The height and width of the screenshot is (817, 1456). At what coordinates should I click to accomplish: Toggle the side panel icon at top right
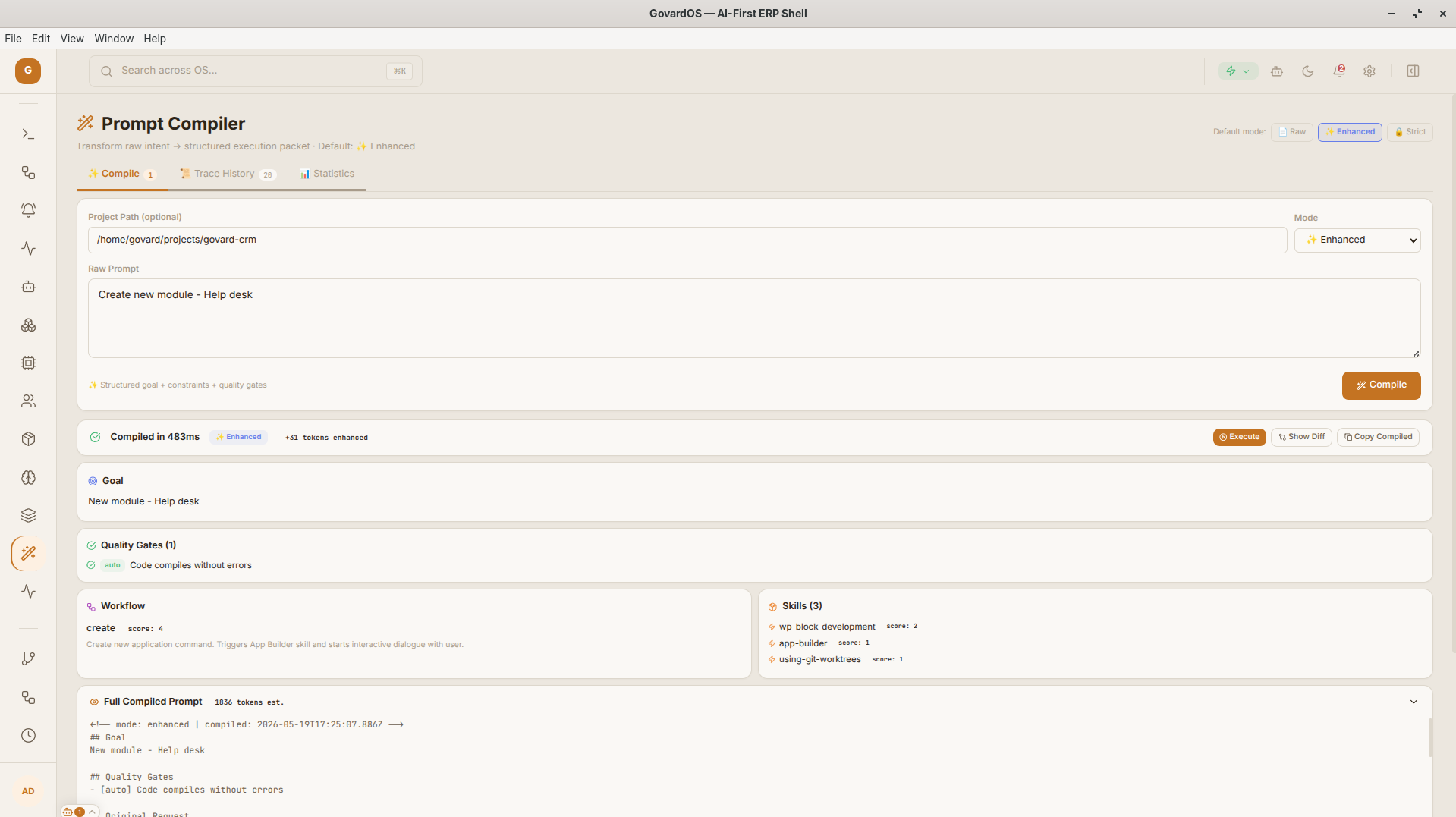pyautogui.click(x=1413, y=71)
